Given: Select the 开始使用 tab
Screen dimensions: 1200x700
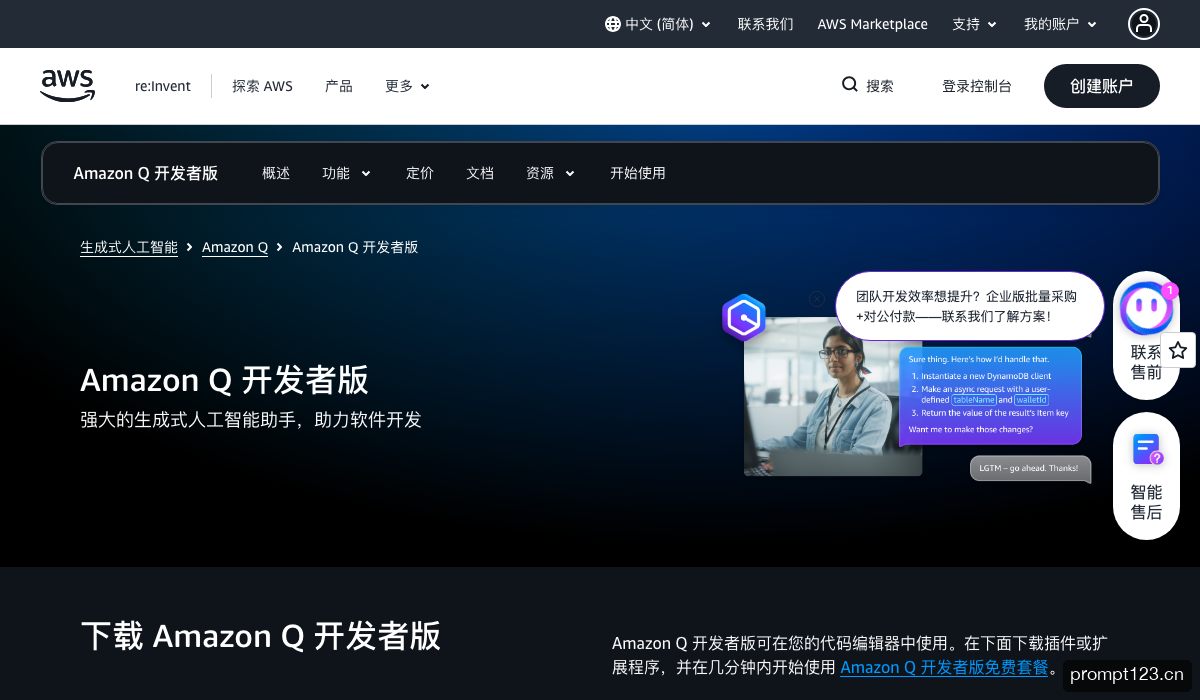Looking at the screenshot, I should tap(638, 173).
